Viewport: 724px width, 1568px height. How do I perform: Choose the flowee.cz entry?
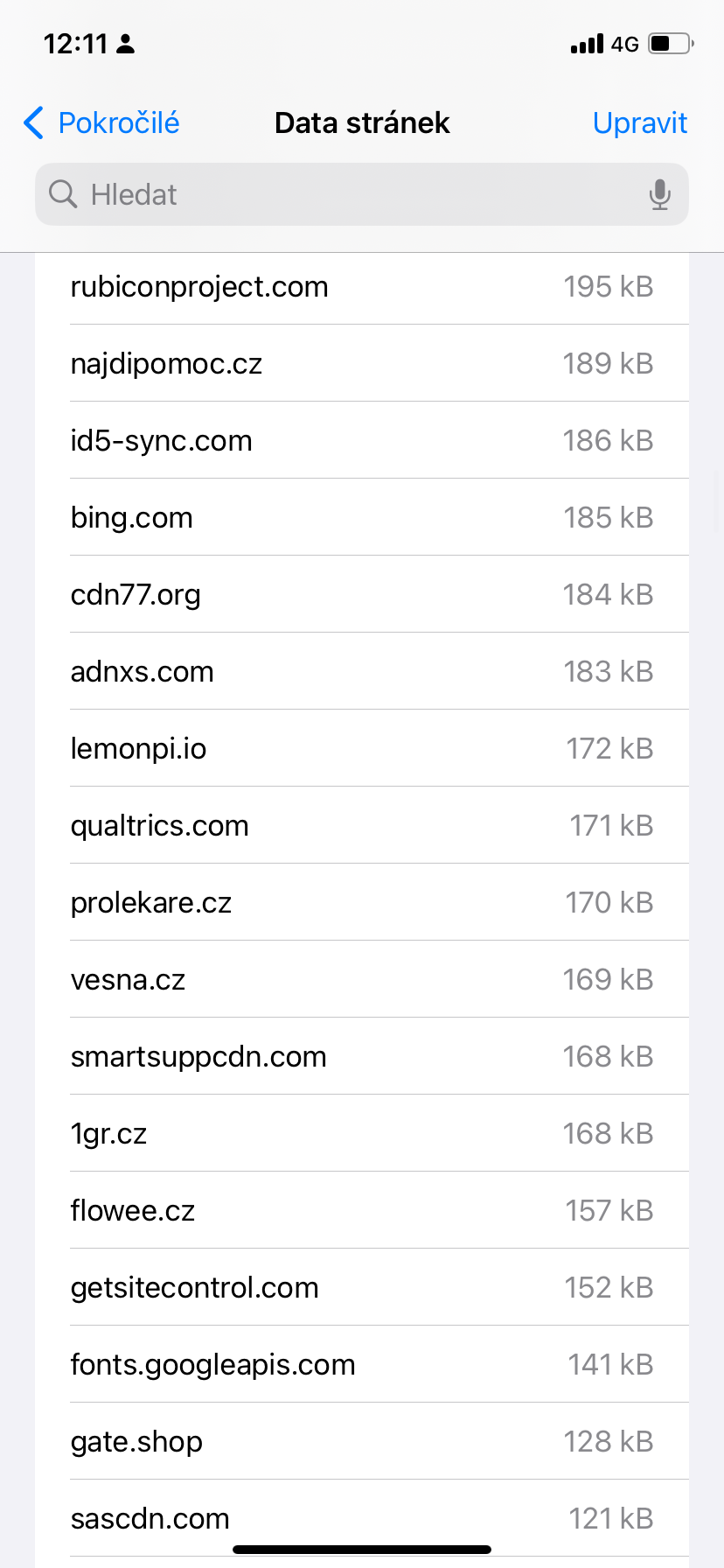coord(362,1211)
